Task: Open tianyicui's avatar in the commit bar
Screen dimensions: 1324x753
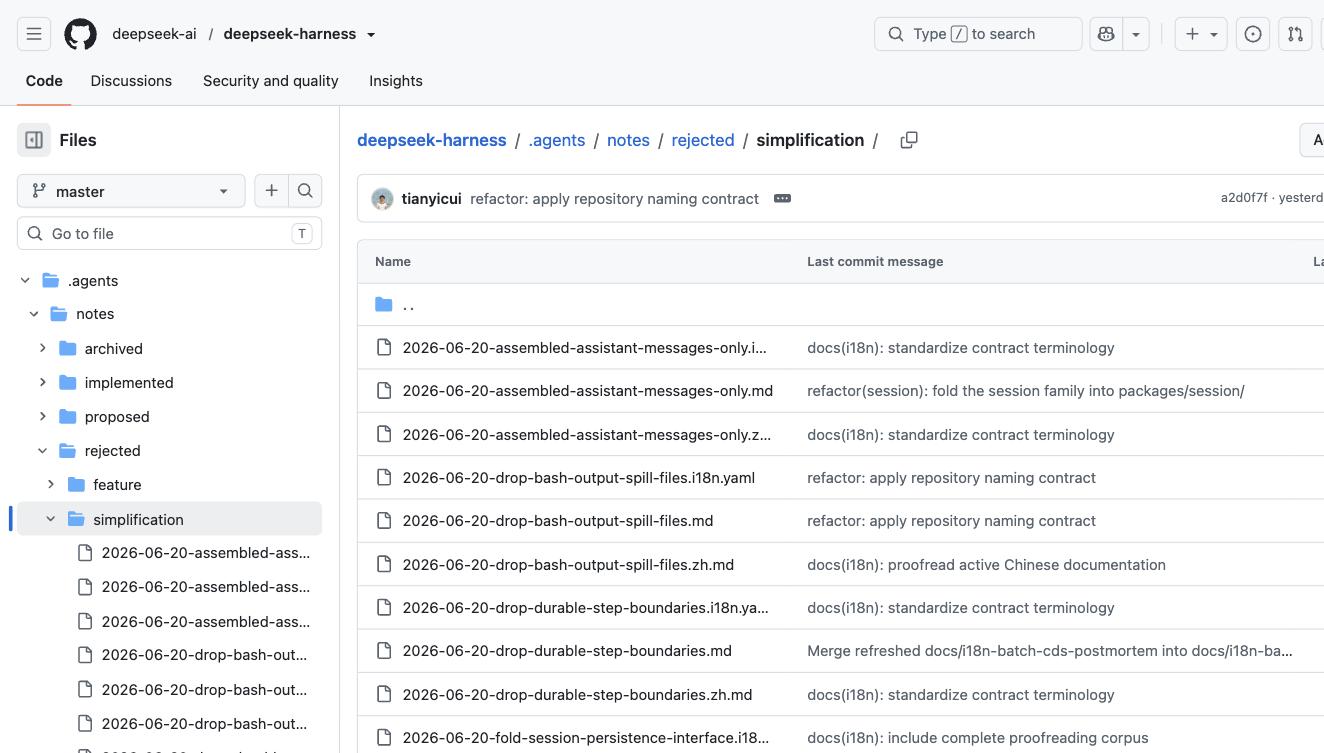Action: tap(382, 199)
